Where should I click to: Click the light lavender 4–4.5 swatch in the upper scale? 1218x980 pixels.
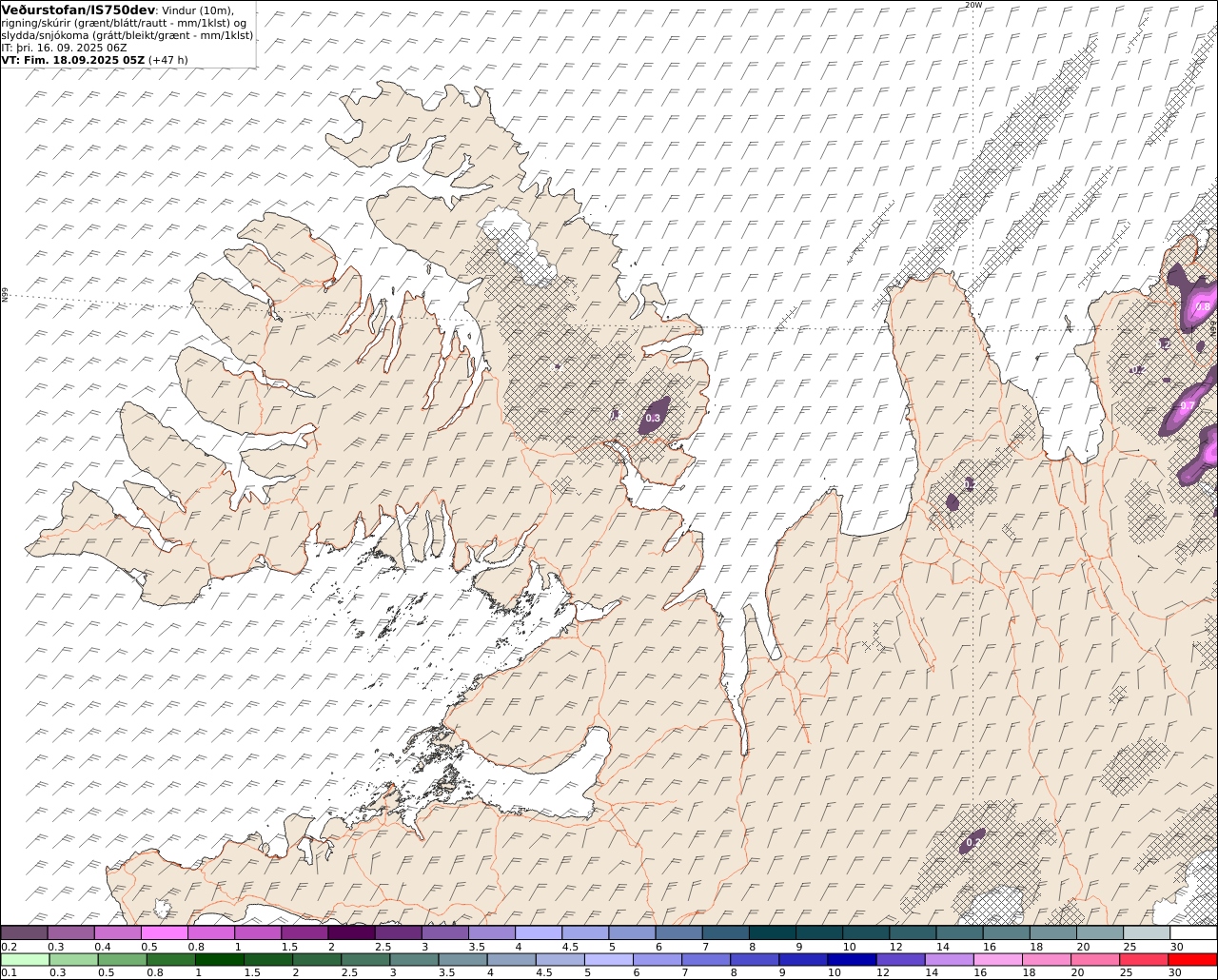(x=539, y=932)
